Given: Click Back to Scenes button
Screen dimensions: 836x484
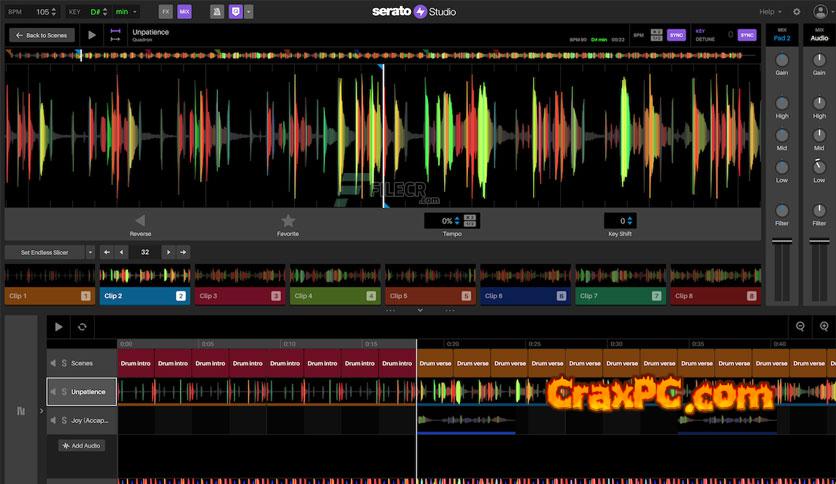Looking at the screenshot, I should [x=42, y=35].
